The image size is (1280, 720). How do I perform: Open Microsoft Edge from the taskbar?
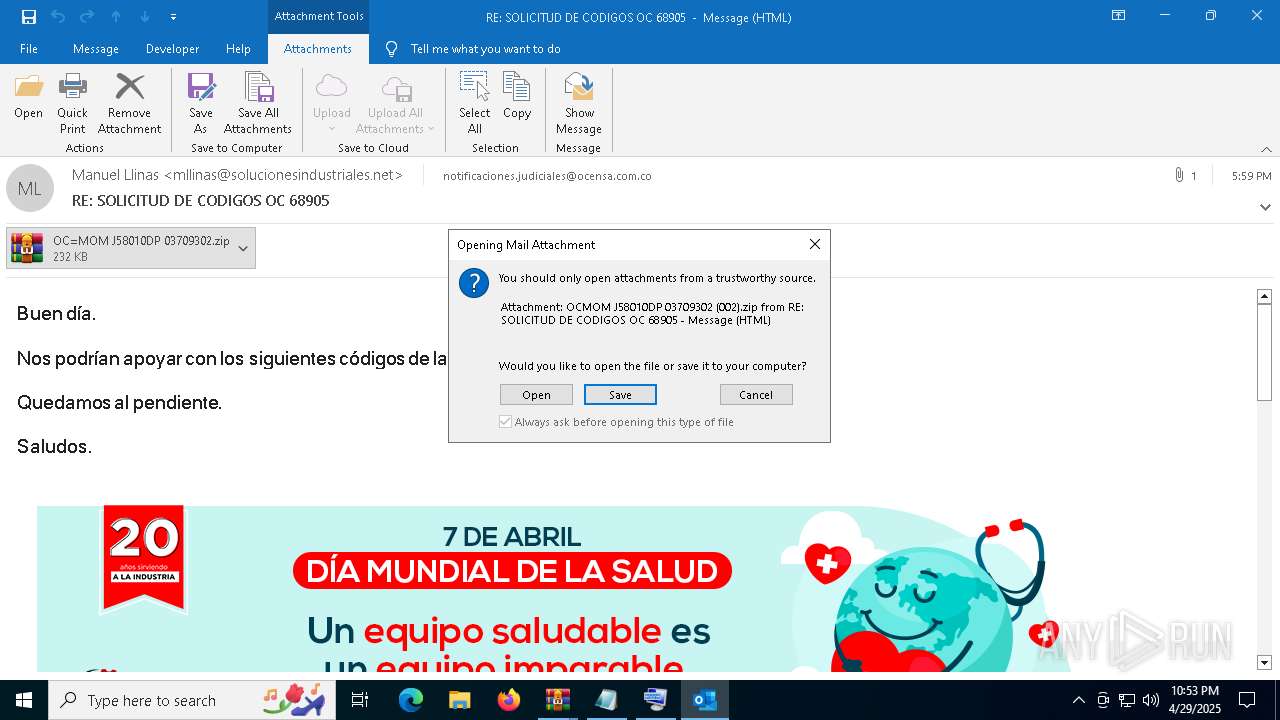(x=411, y=700)
